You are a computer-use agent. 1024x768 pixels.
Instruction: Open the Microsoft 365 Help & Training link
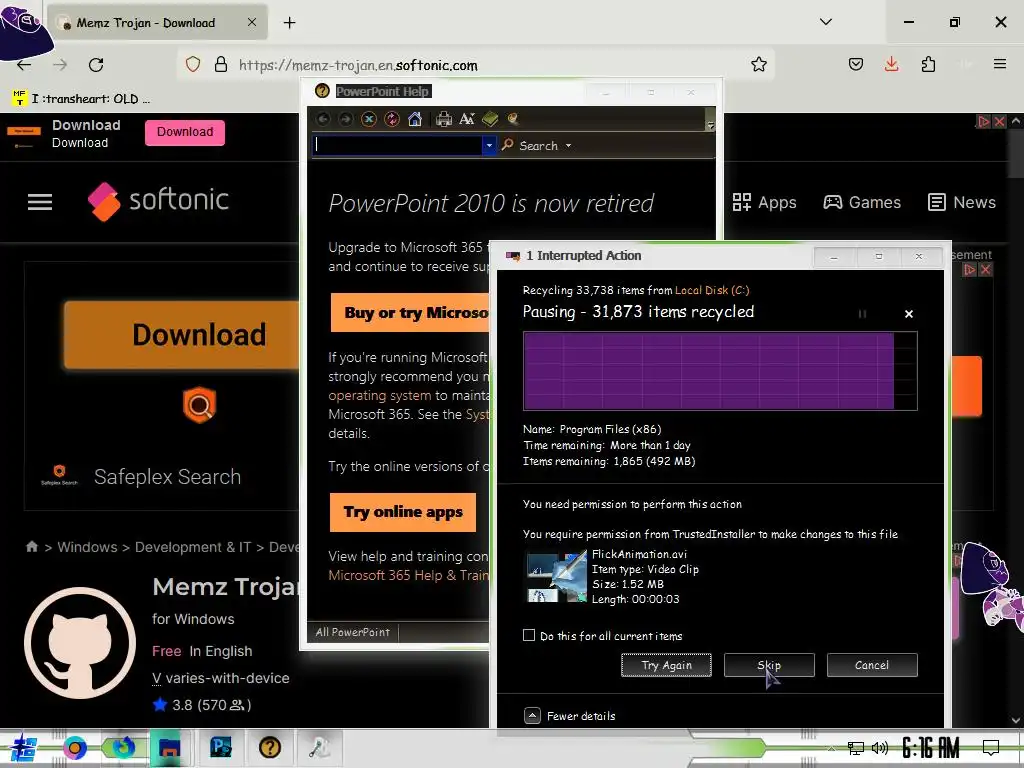408,575
